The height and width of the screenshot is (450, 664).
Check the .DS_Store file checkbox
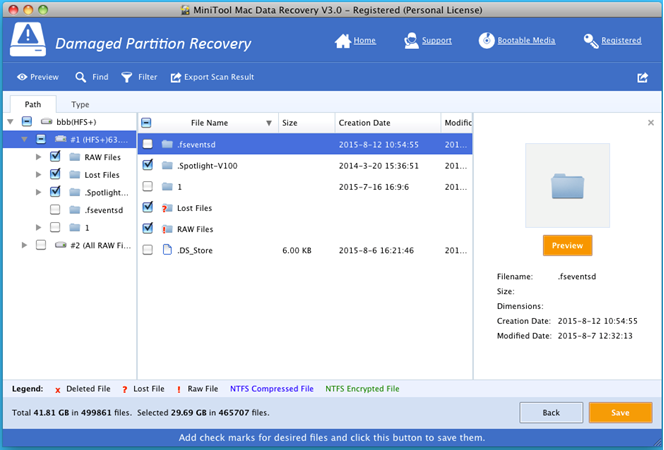tap(147, 250)
